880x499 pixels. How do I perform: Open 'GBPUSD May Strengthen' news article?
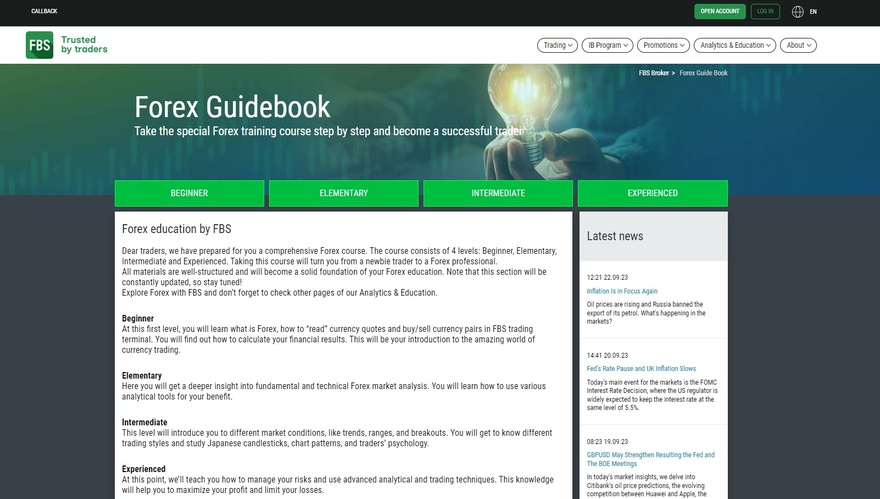click(x=650, y=459)
